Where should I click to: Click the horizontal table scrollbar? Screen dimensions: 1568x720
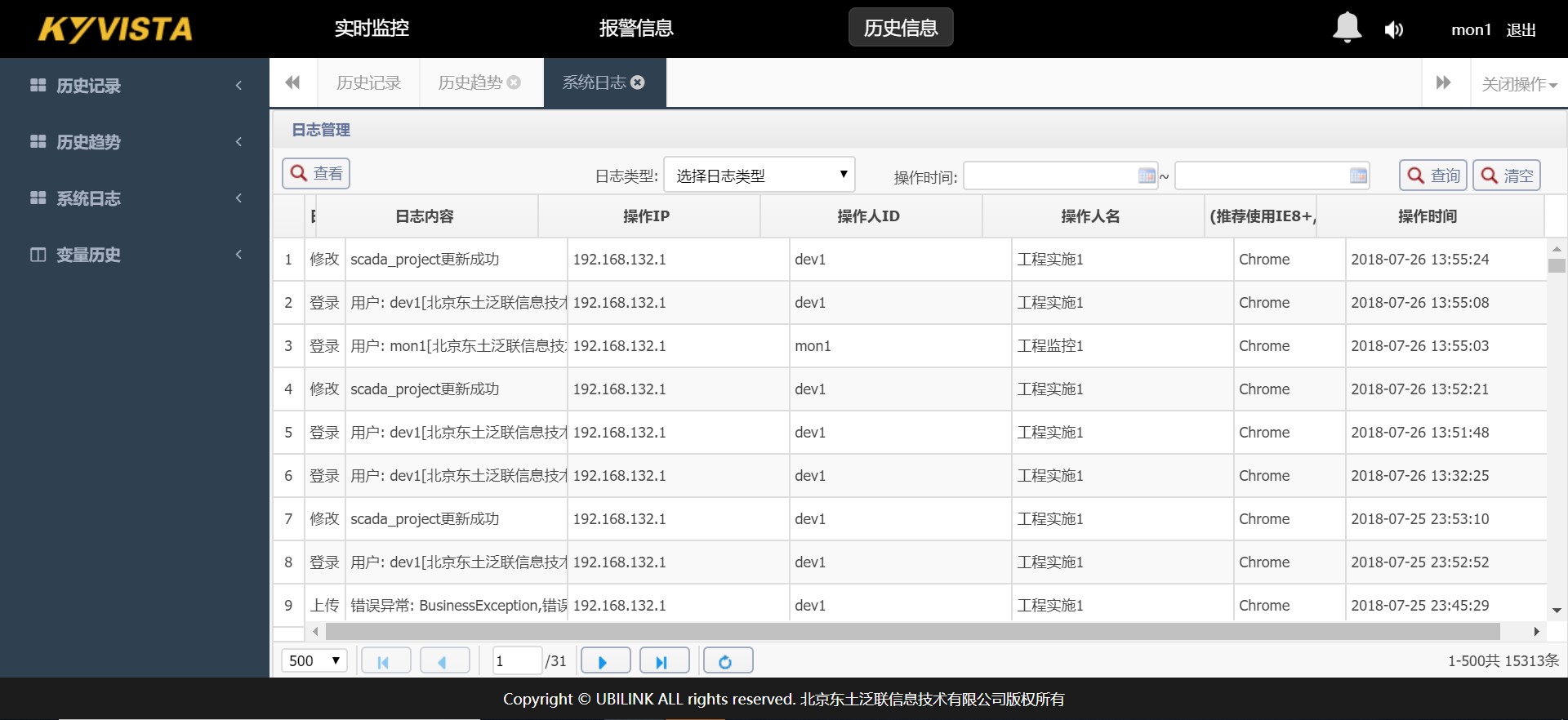point(911,631)
